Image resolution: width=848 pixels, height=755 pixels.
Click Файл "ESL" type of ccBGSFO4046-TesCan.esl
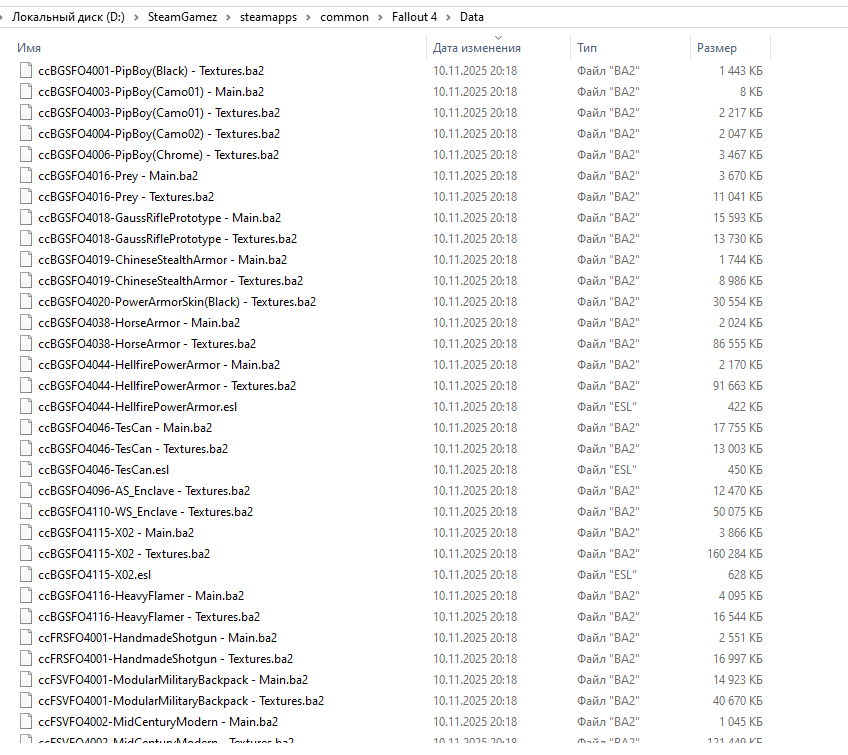tap(607, 469)
